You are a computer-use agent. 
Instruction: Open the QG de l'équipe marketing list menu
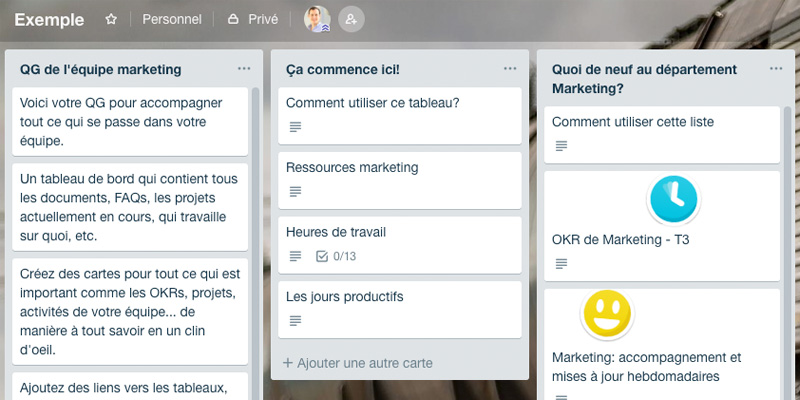(x=244, y=69)
